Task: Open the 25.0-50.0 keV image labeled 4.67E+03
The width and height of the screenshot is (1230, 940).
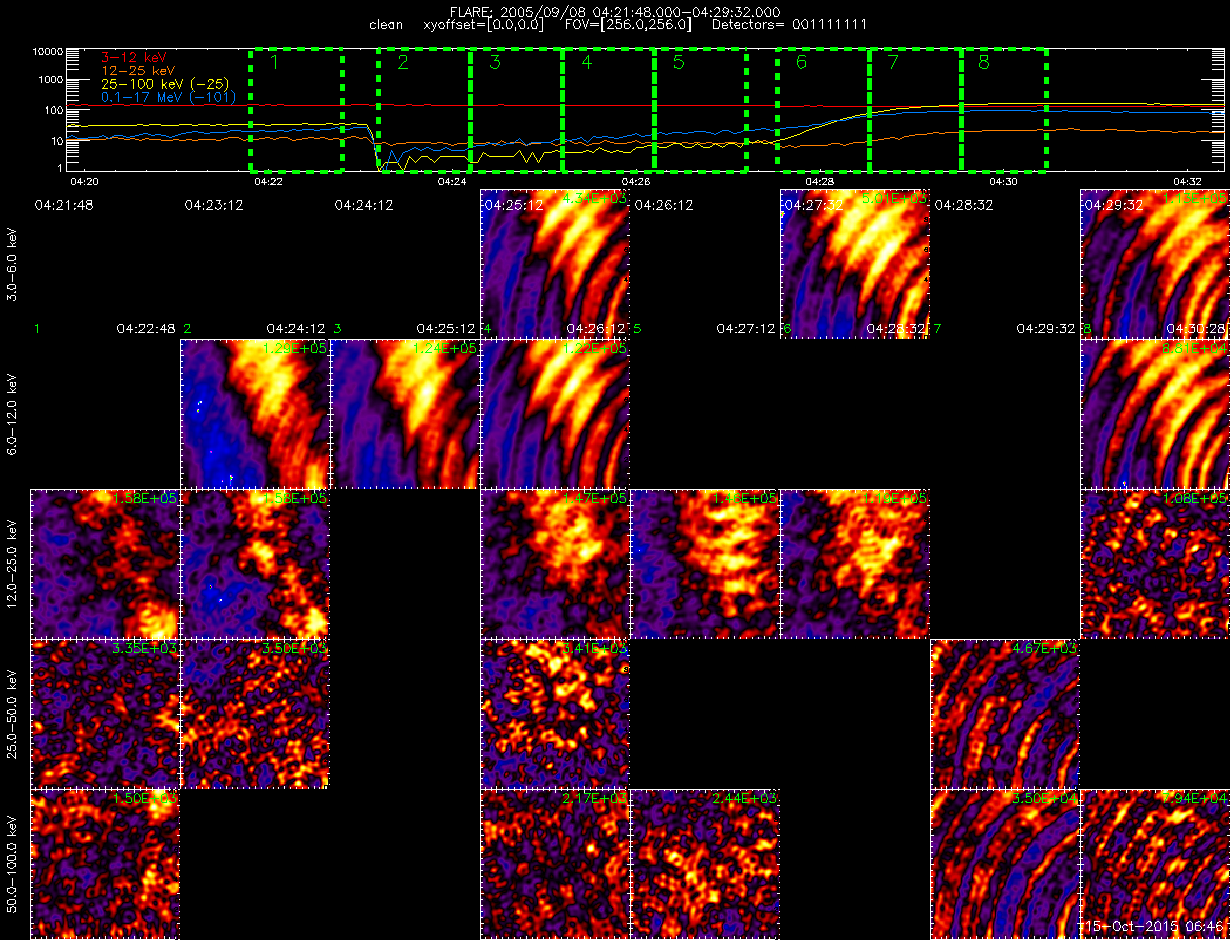Action: 1005,714
